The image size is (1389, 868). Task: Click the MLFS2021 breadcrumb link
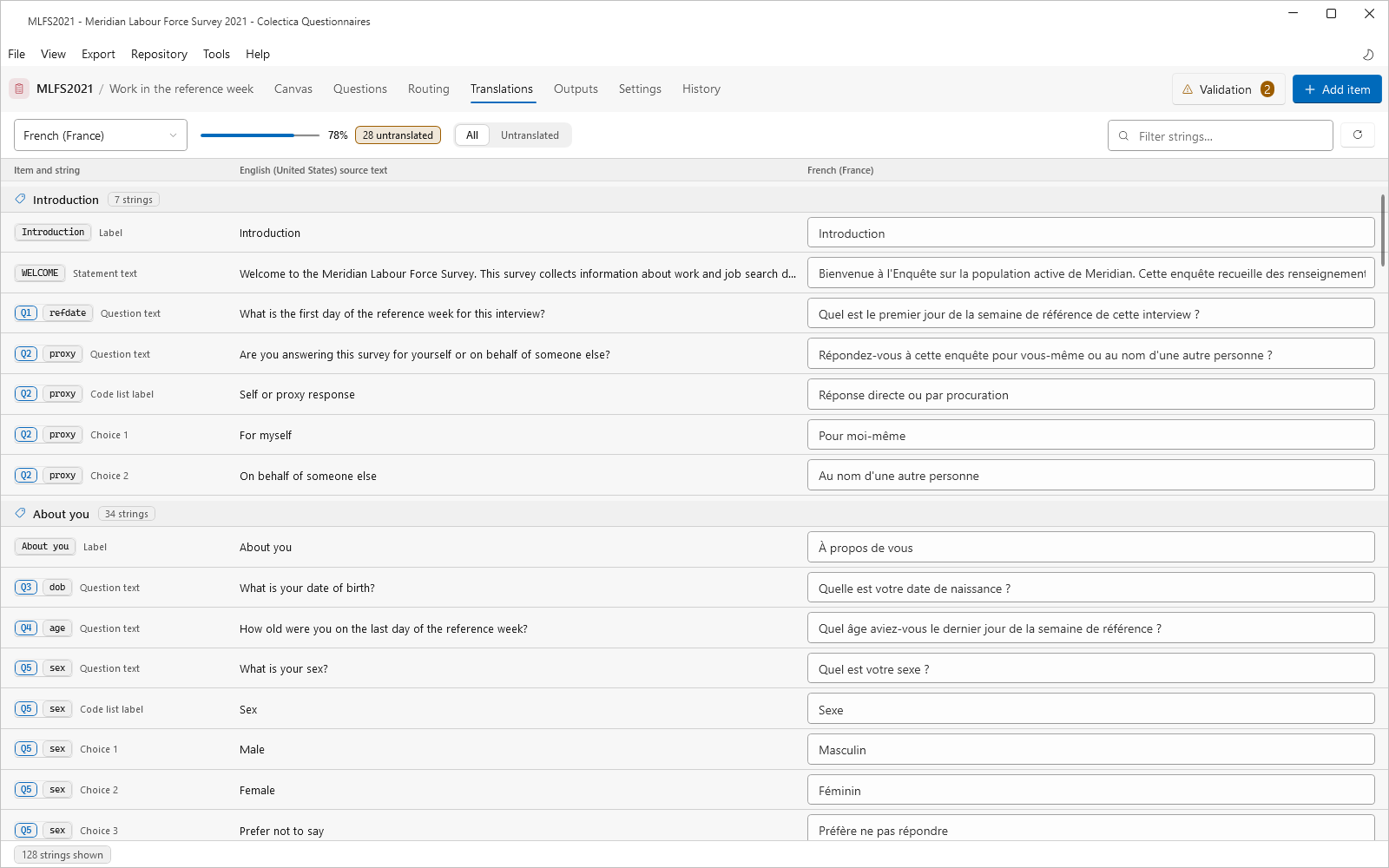click(x=64, y=89)
